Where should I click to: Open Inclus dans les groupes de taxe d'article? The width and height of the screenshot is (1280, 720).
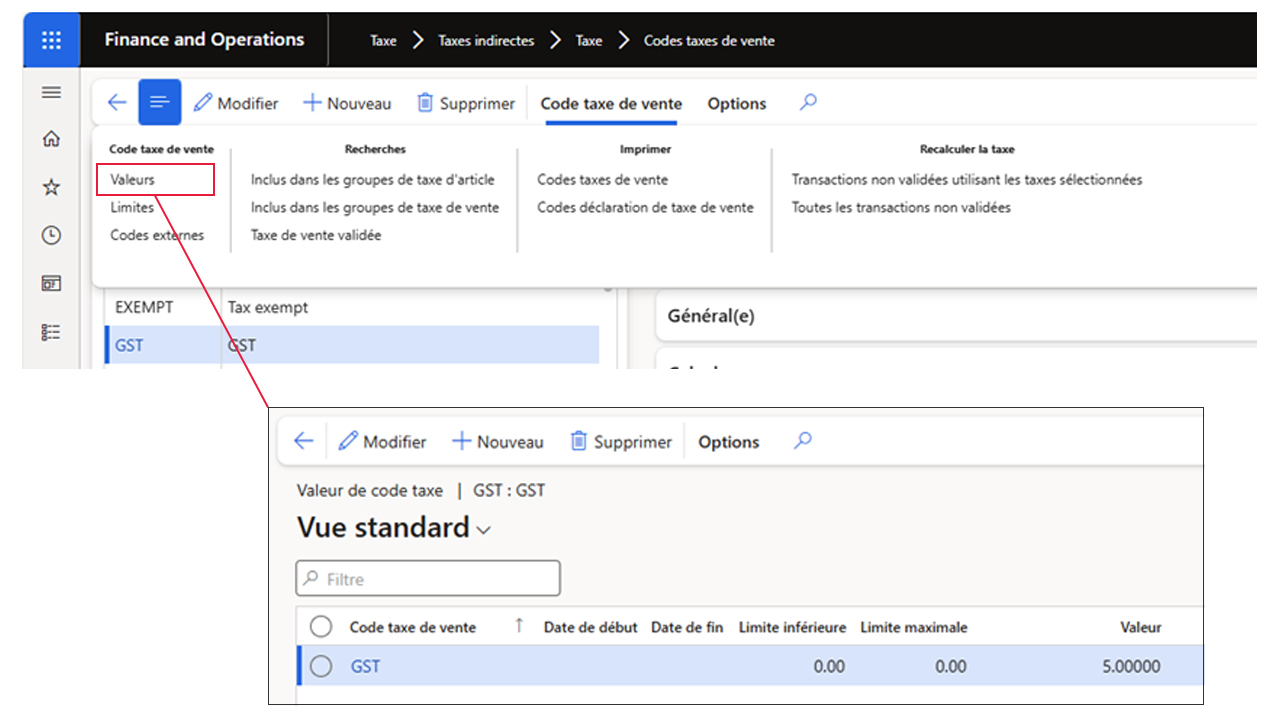(373, 180)
